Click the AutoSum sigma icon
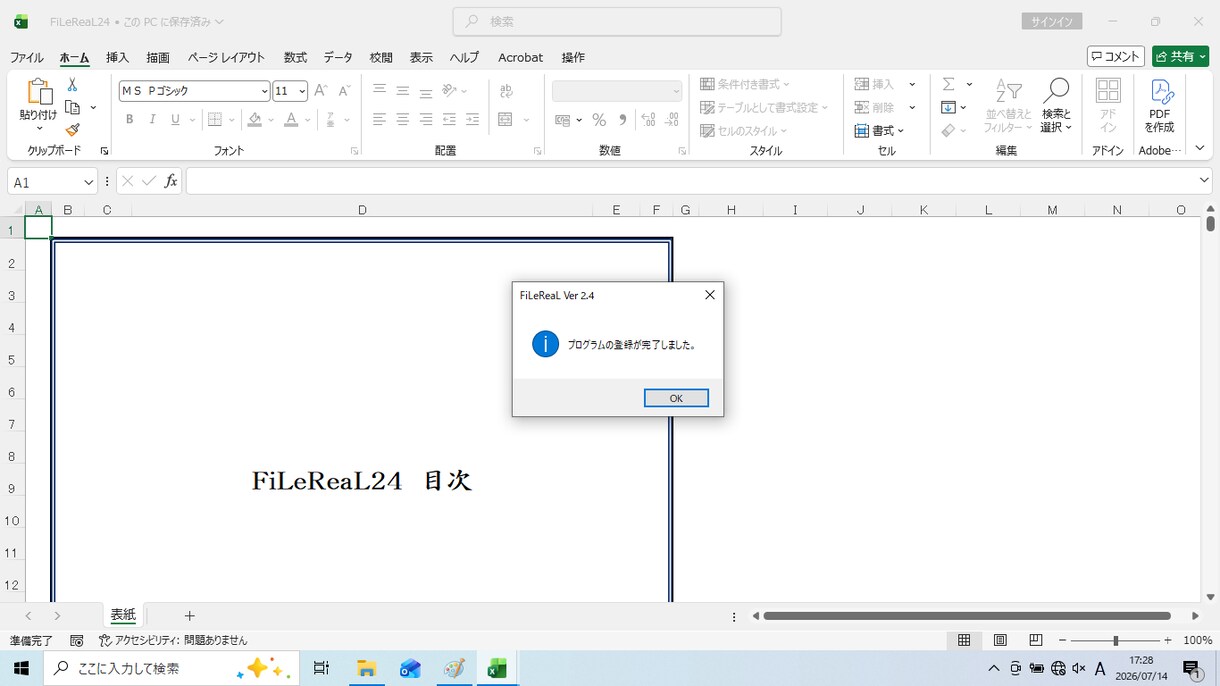1220x686 pixels. click(949, 84)
